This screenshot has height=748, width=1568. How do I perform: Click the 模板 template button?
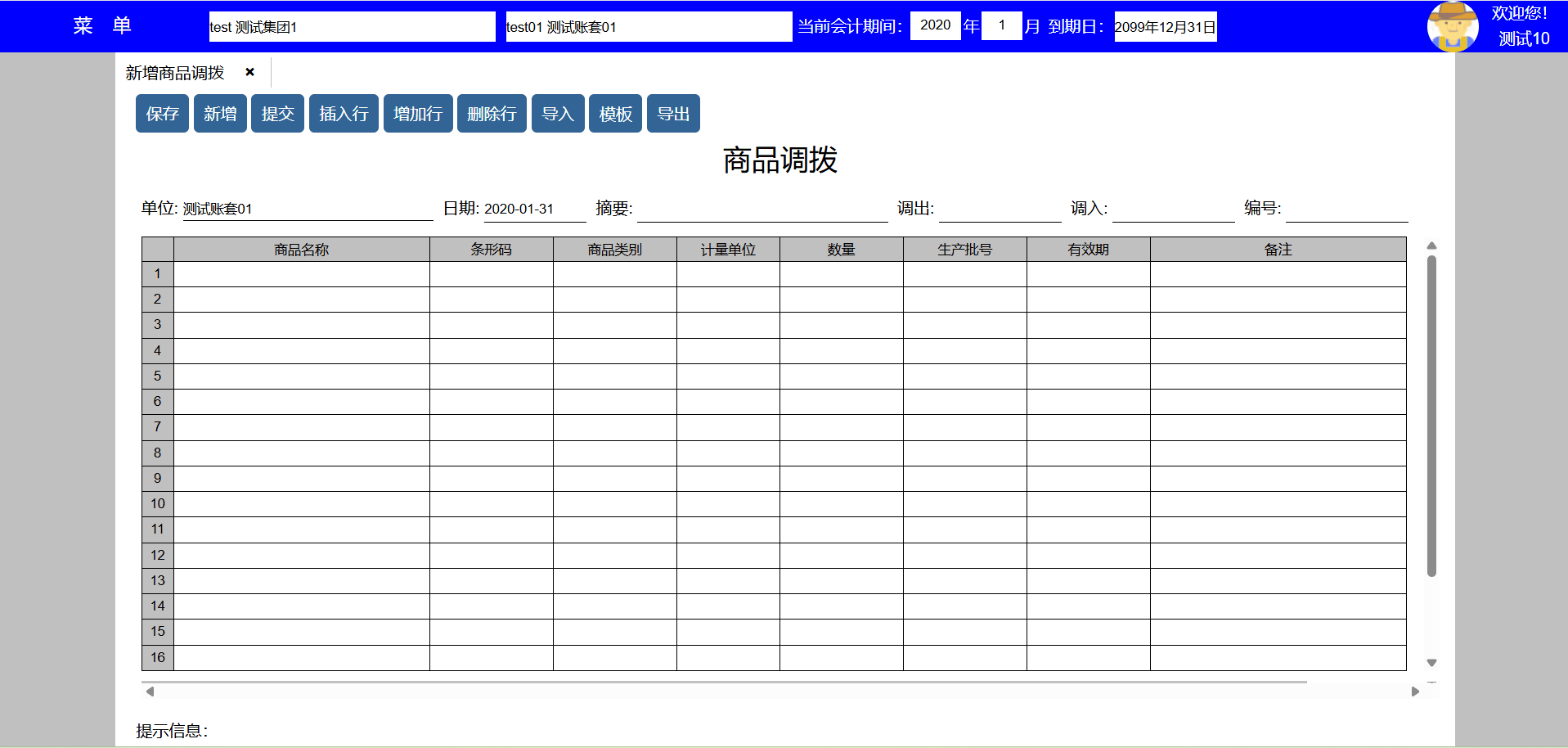(615, 114)
